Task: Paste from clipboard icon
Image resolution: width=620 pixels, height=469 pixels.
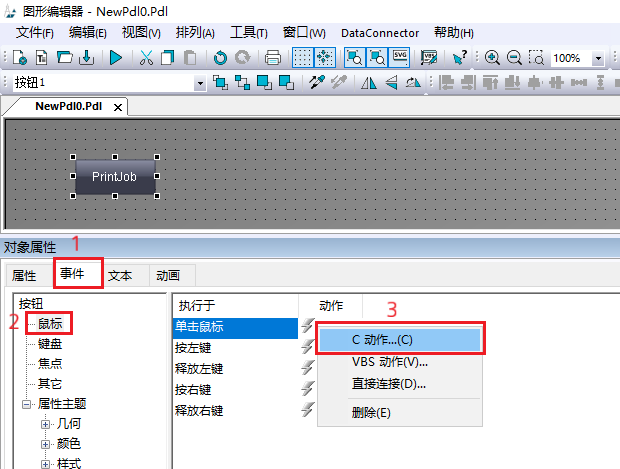Action: coord(190,58)
